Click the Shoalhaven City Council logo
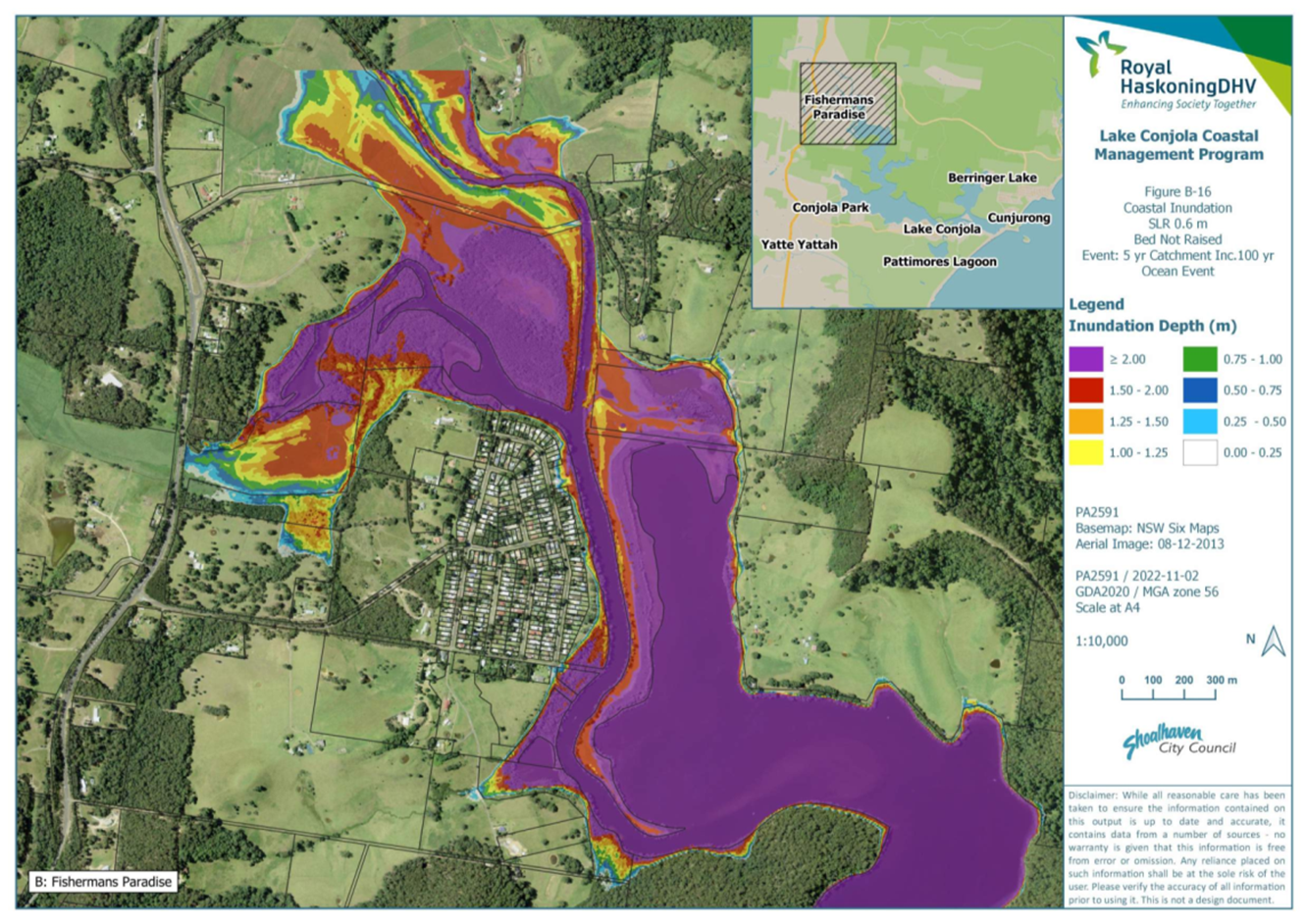Viewport: 1307px width, 924px height. click(1177, 742)
